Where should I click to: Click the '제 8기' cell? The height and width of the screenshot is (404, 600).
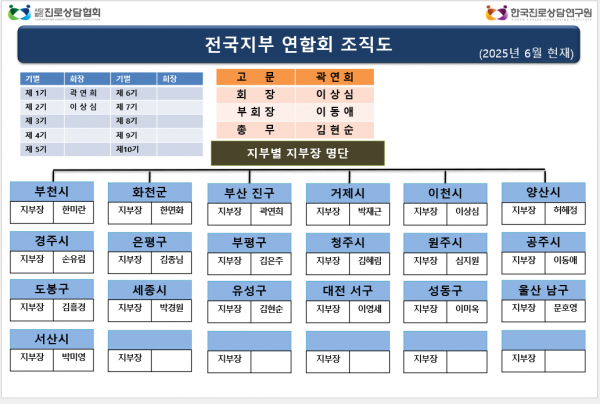(x=134, y=121)
